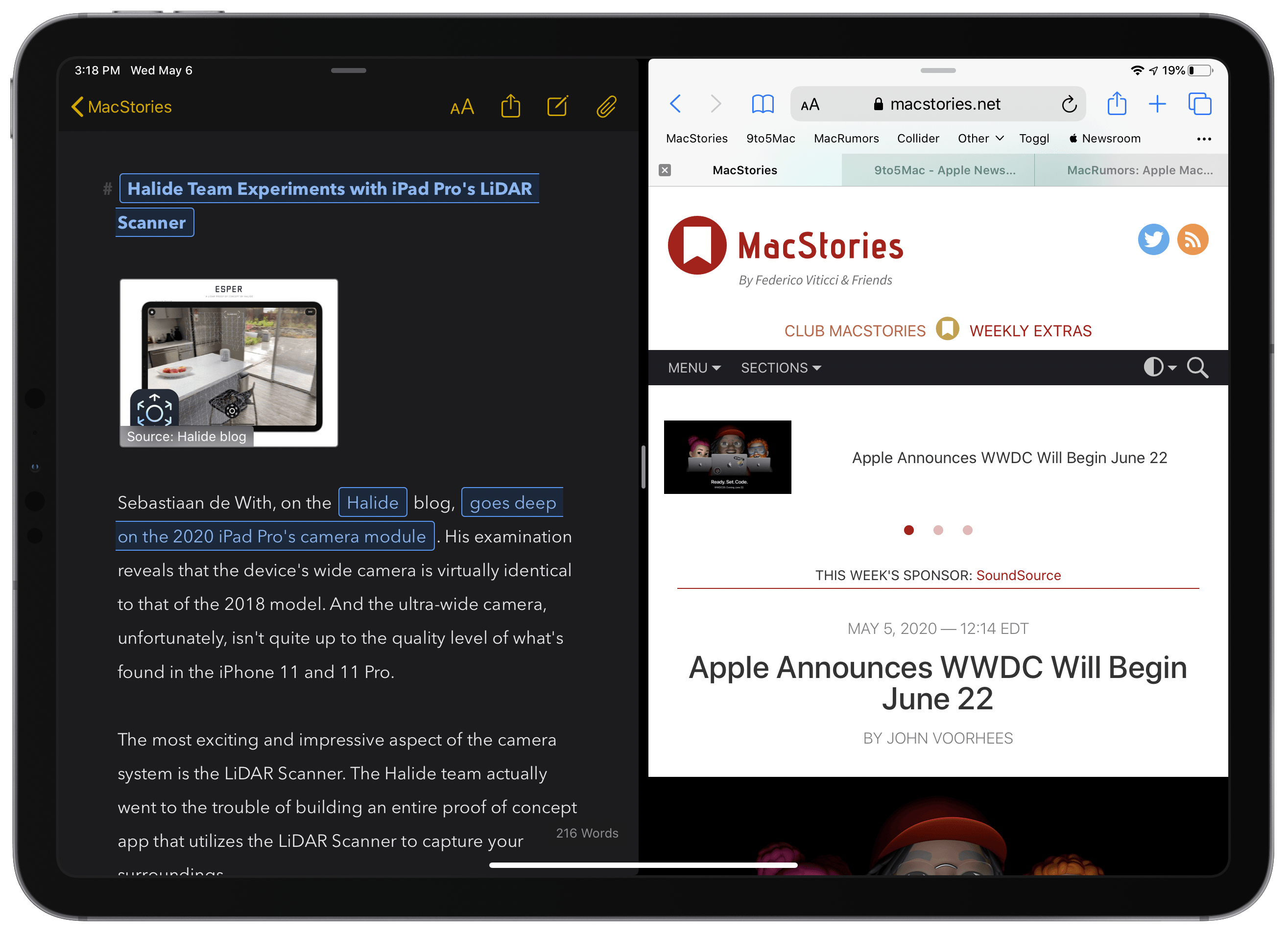This screenshot has width=1288, height=934.
Task: Close the MacStories Safari tab
Action: click(665, 170)
